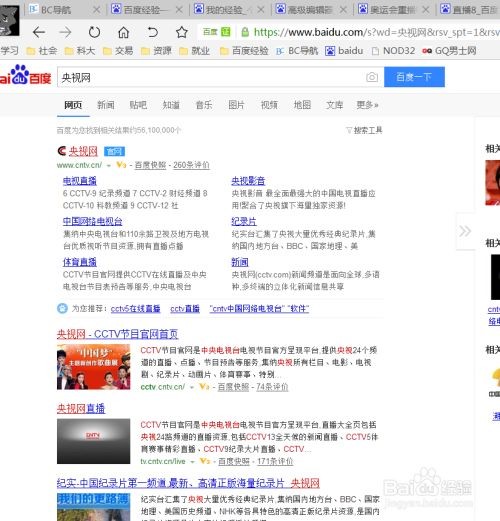The image size is (500, 521).
Task: Click the recommended cctv直播 link
Action: (185, 309)
